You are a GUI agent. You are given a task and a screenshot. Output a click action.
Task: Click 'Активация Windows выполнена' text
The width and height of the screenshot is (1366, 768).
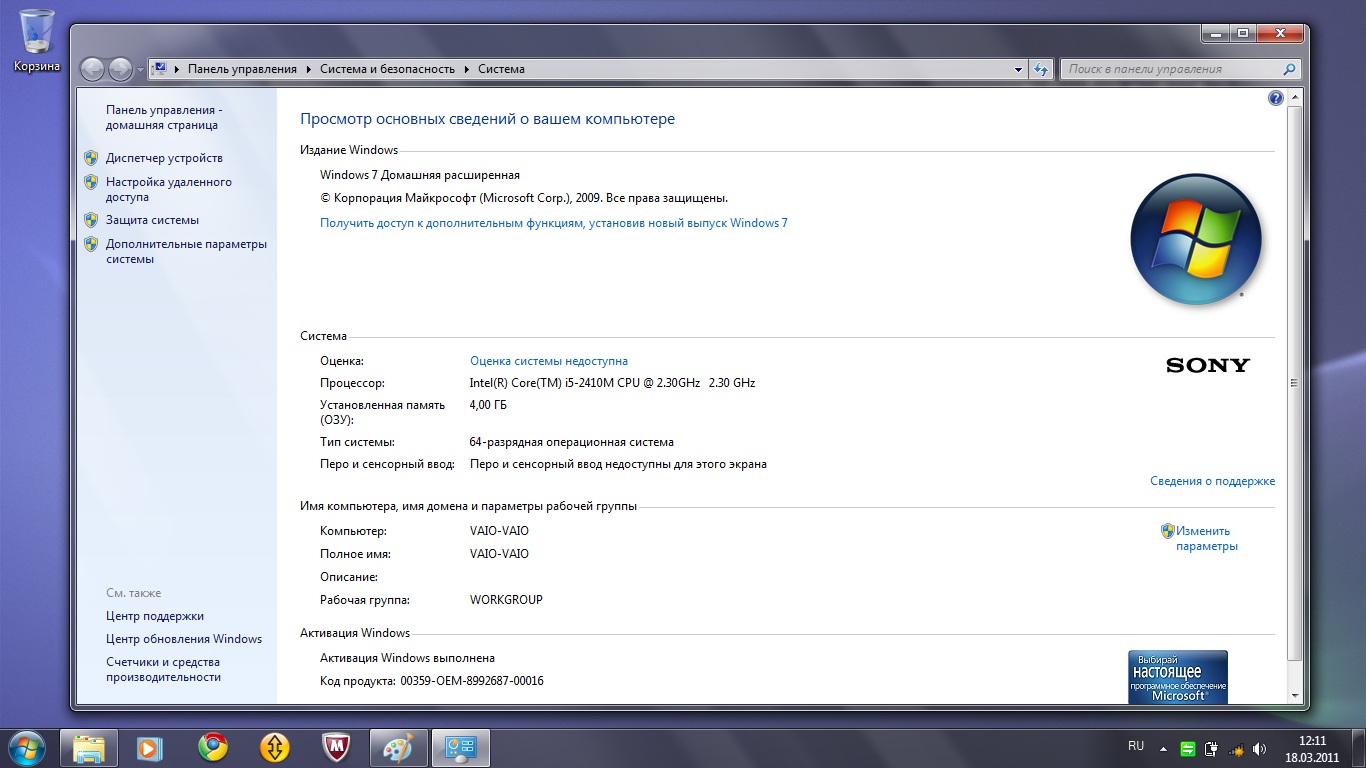(x=407, y=658)
